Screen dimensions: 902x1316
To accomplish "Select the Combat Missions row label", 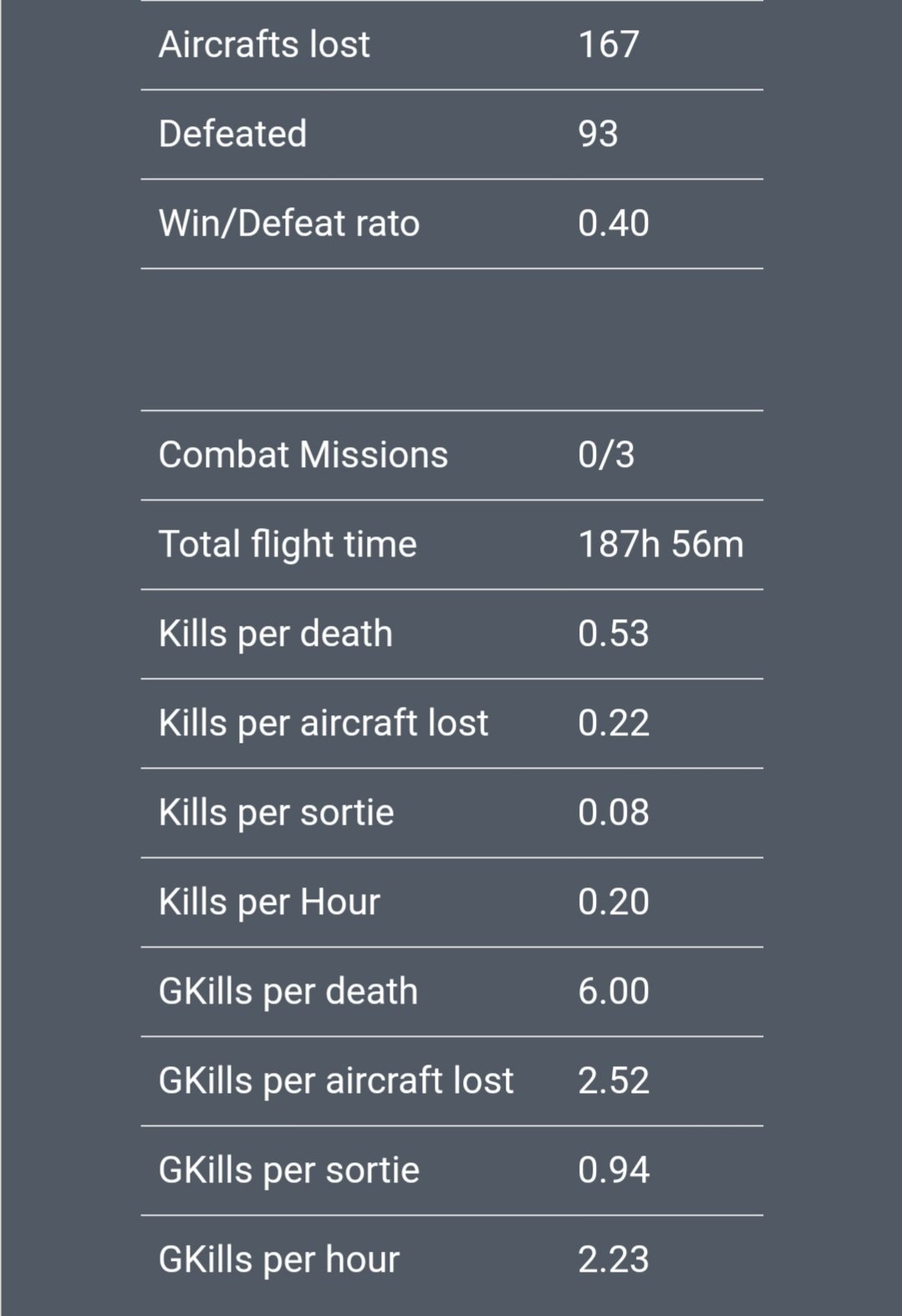I will tap(303, 455).
